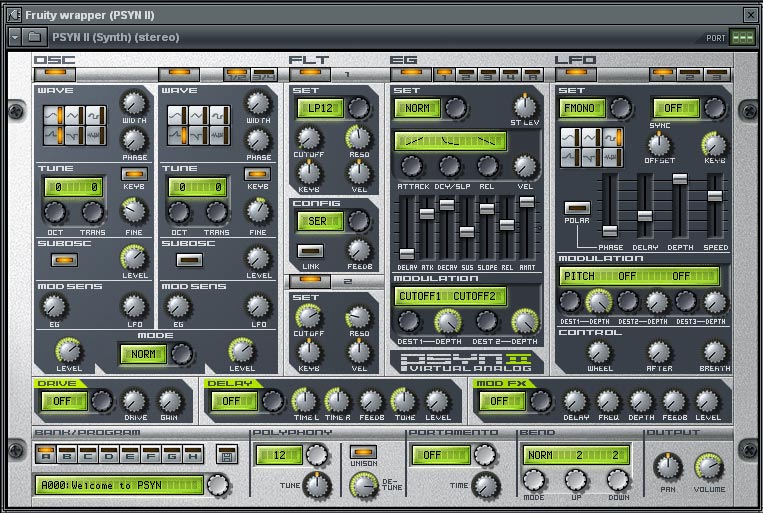Open the preset folder icon in the header
This screenshot has width=763, height=513.
tap(35, 37)
